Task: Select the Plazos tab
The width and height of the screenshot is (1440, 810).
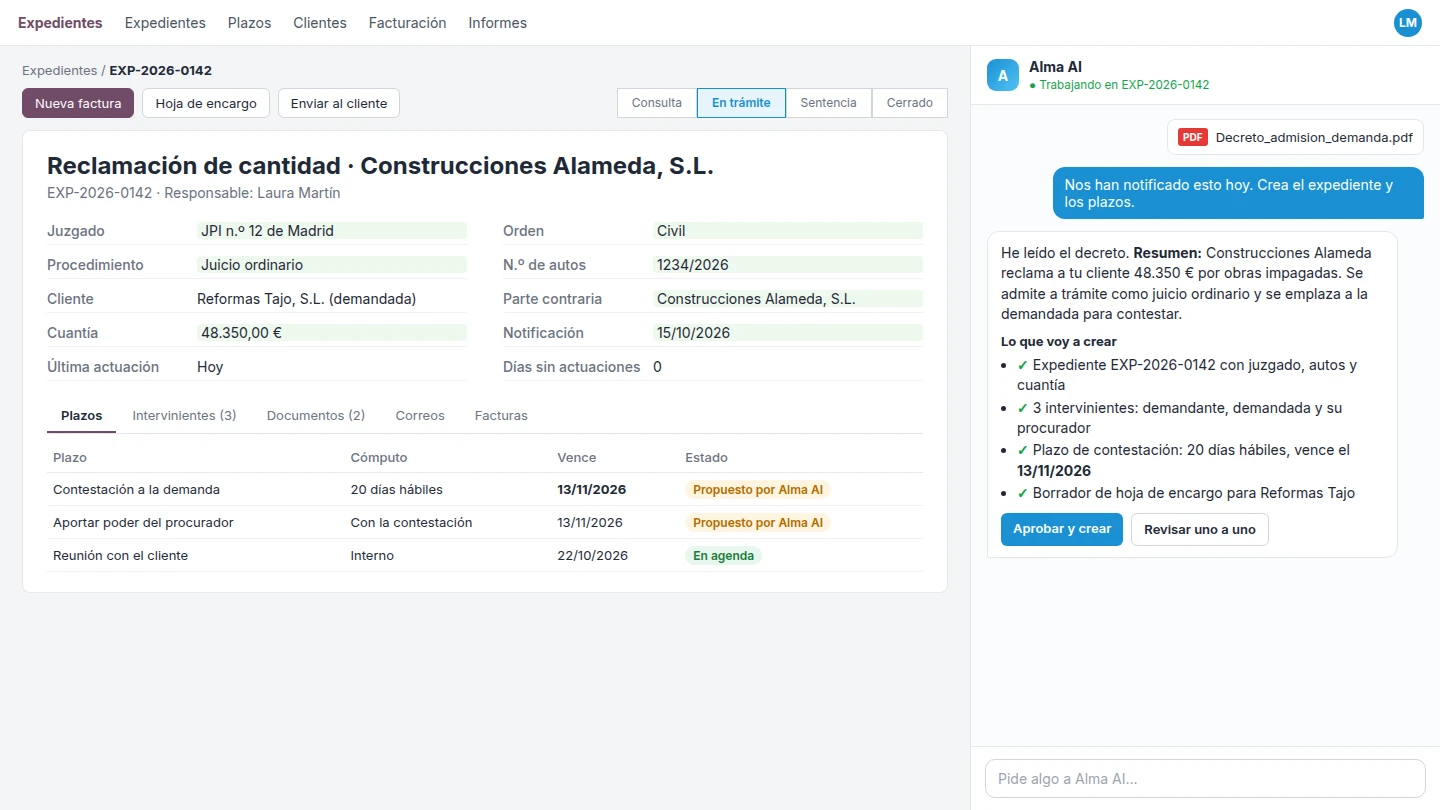Action: point(81,415)
